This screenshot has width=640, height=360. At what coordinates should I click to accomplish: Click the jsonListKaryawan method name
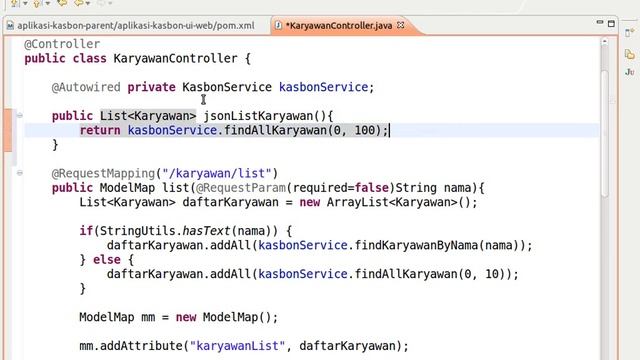pos(259,116)
